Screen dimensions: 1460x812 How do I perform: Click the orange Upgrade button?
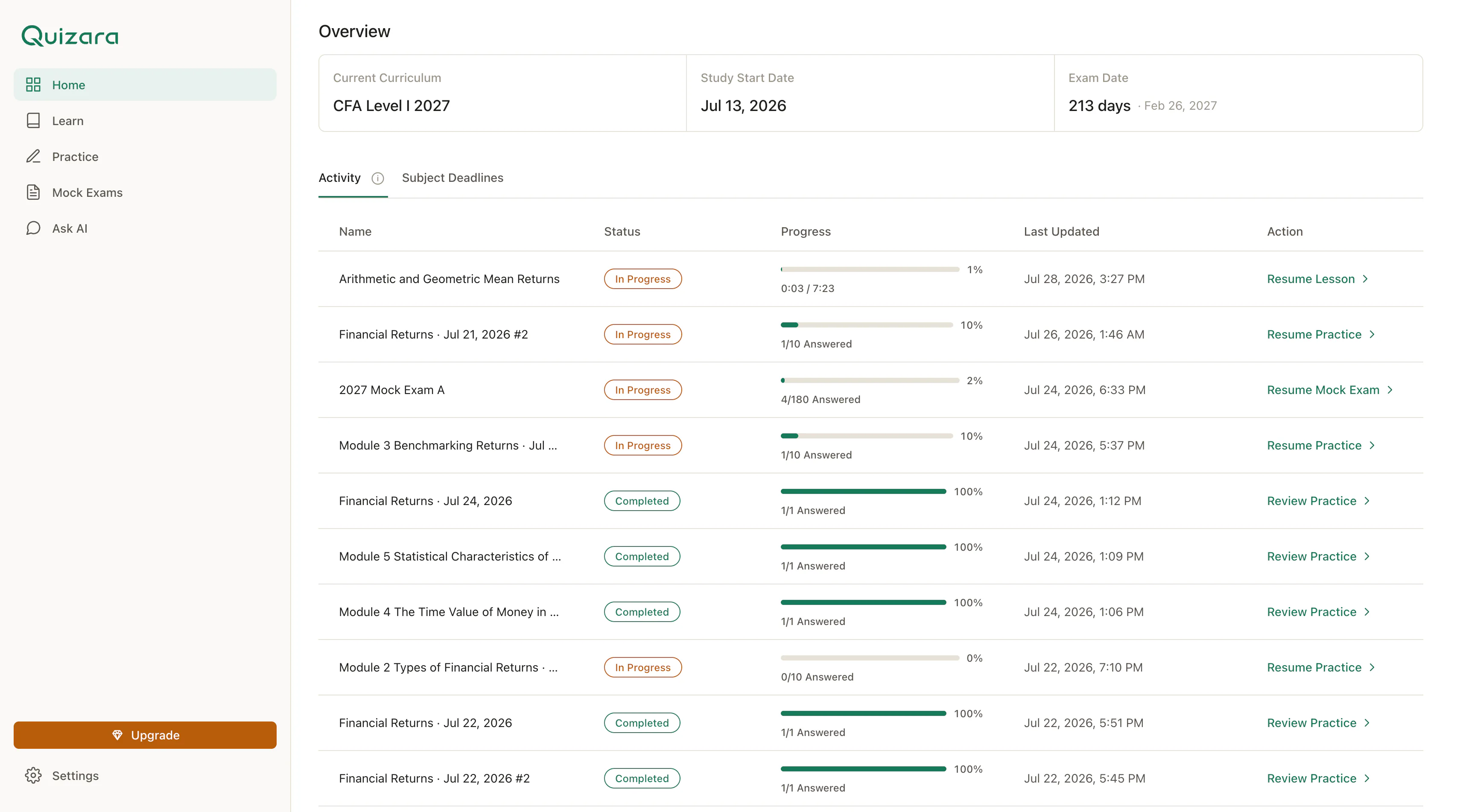(x=145, y=735)
